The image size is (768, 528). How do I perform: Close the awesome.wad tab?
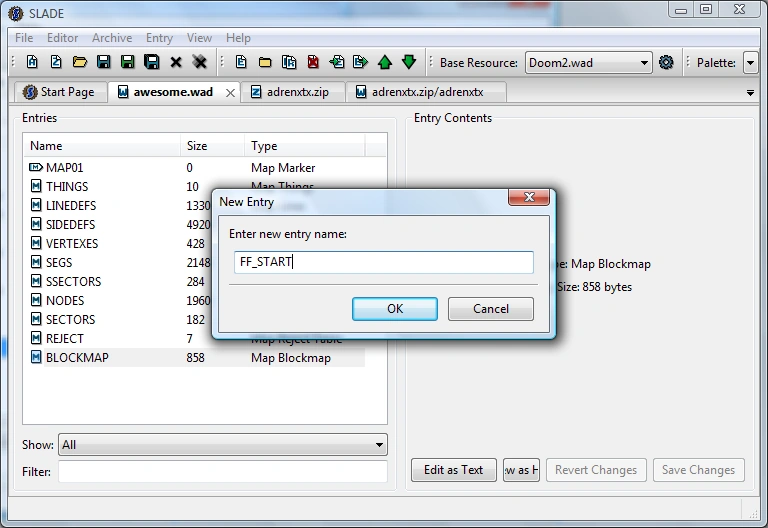pyautogui.click(x=230, y=93)
